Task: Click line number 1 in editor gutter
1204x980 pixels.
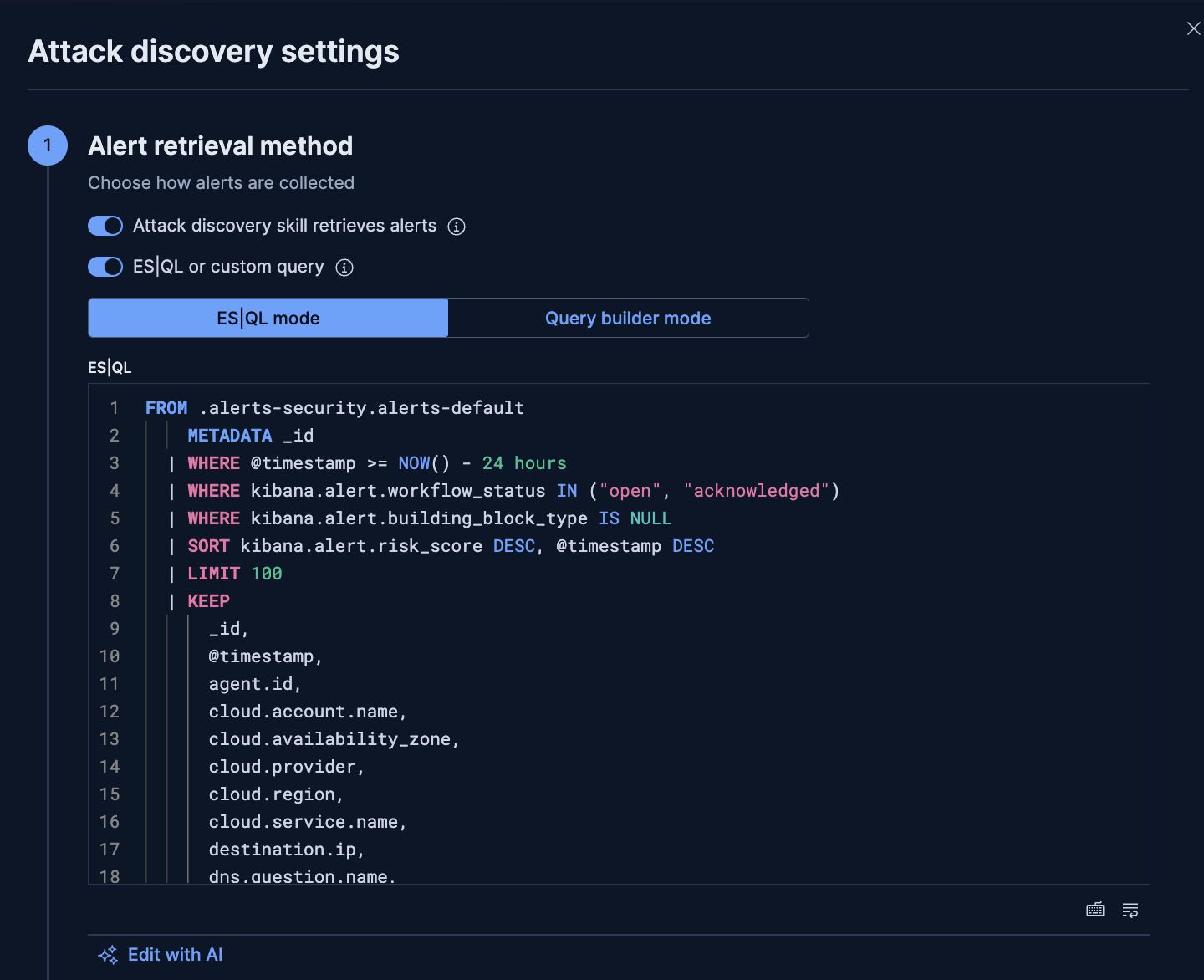Action: tap(115, 408)
